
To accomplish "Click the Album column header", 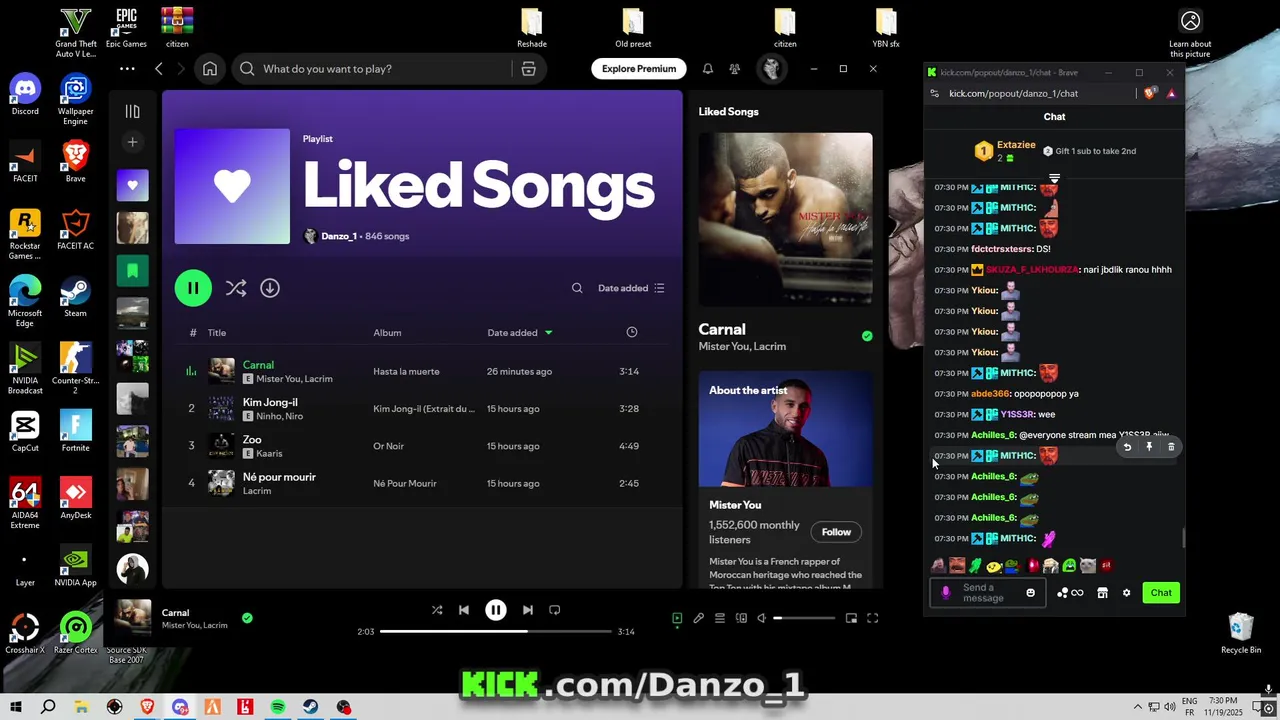I will (x=387, y=333).
